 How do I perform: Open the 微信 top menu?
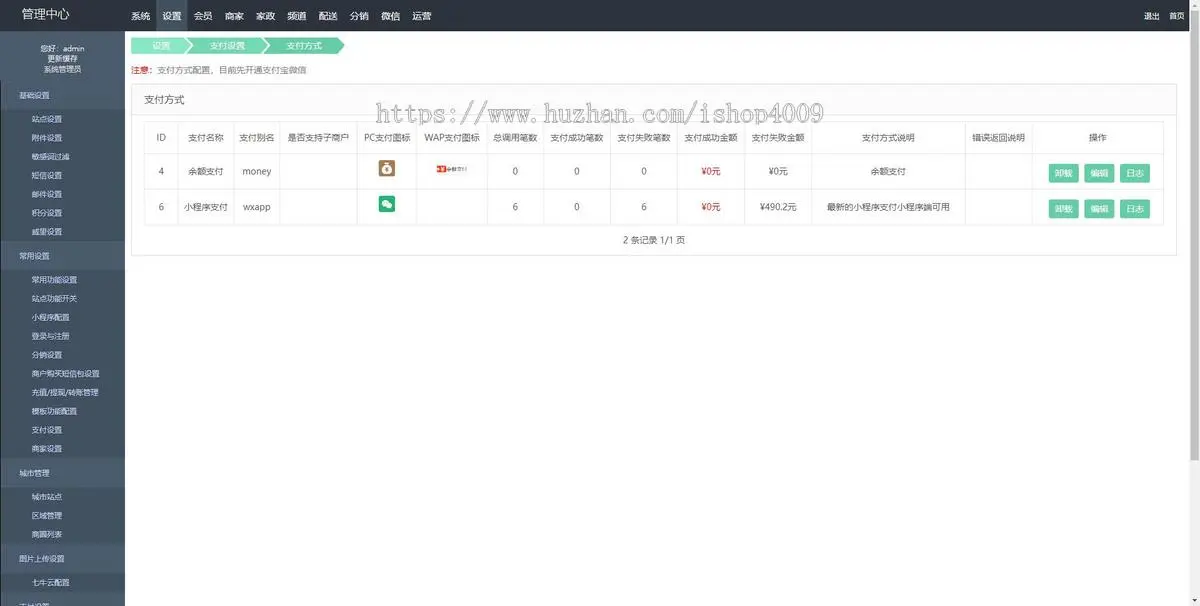click(390, 16)
